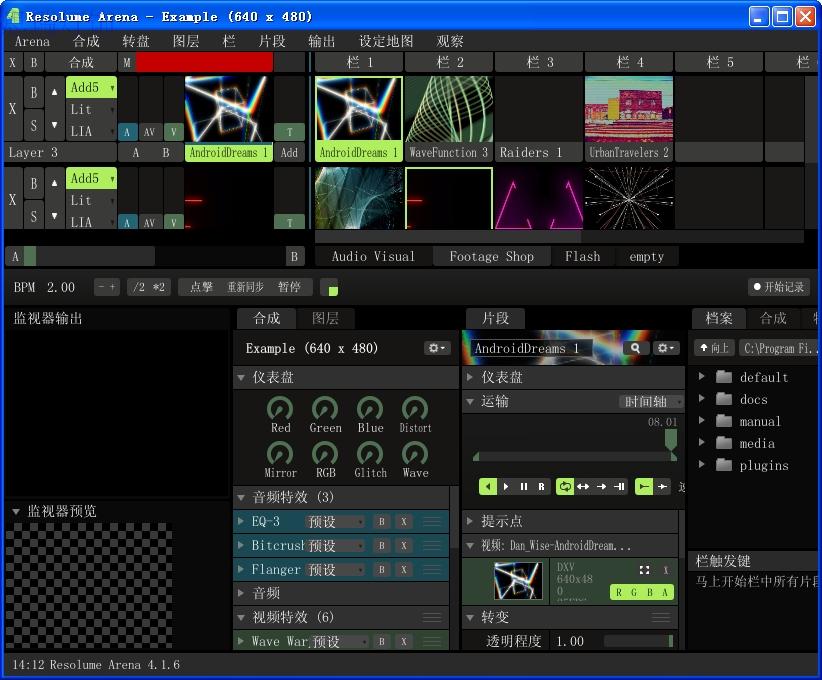Remove the EQ-3 effect with X
Screen dimensions: 822x680
403,521
